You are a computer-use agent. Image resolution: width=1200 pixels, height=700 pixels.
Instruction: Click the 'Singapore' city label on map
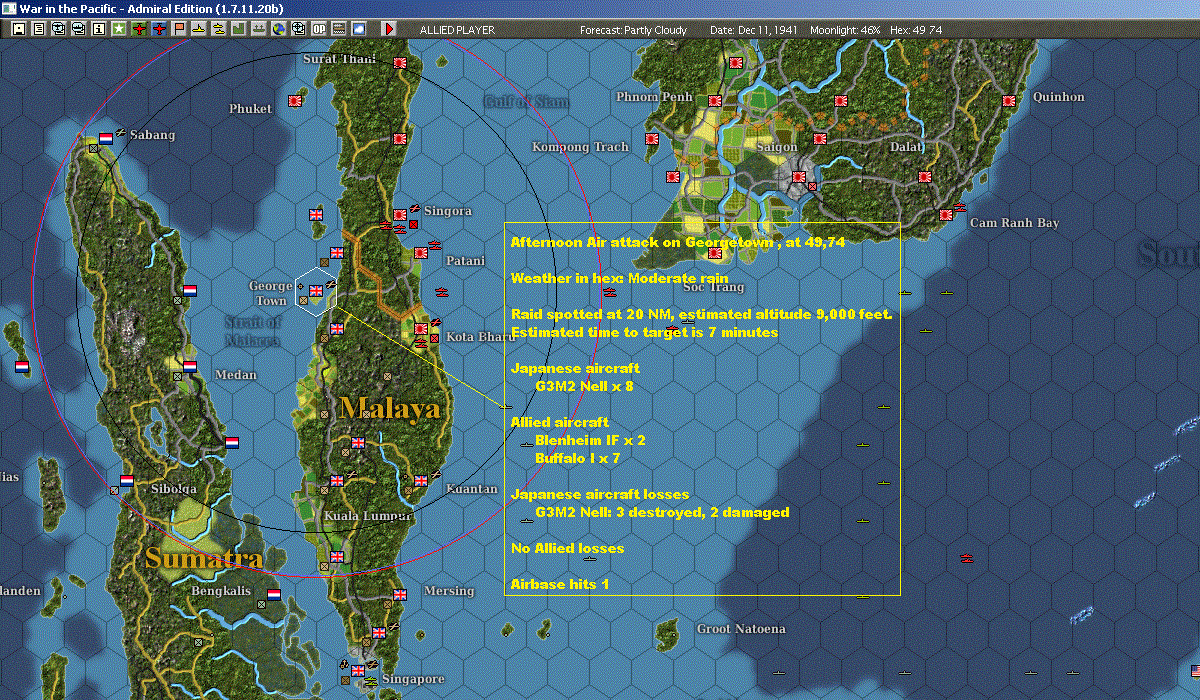tap(412, 679)
